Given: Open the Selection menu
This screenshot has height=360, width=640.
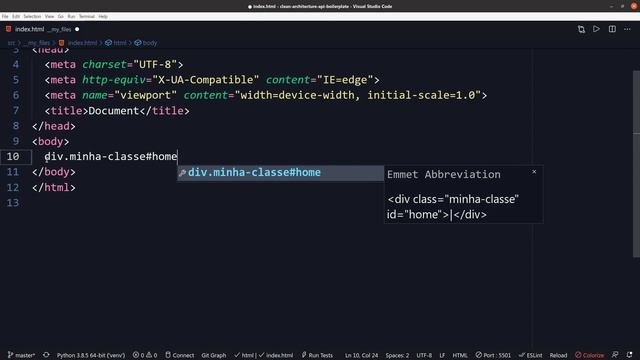Looking at the screenshot, I should point(32,16).
